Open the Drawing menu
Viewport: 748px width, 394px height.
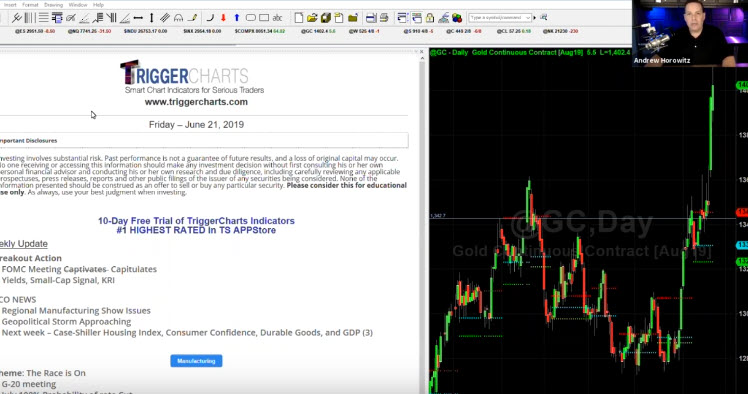point(53,5)
